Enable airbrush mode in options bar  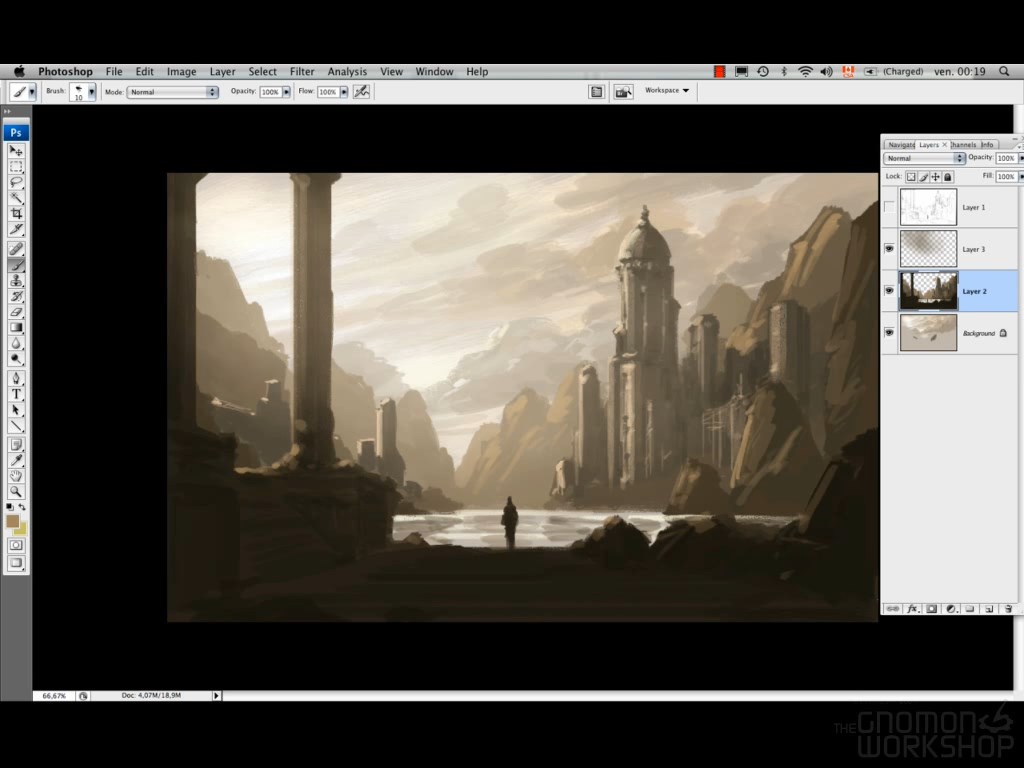pyautogui.click(x=361, y=91)
